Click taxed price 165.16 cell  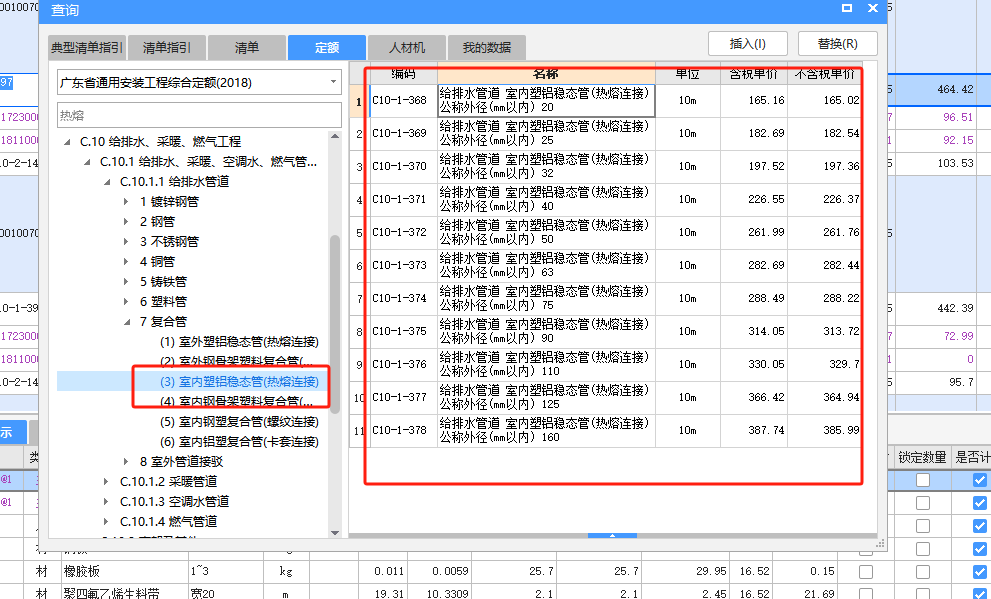coord(753,100)
